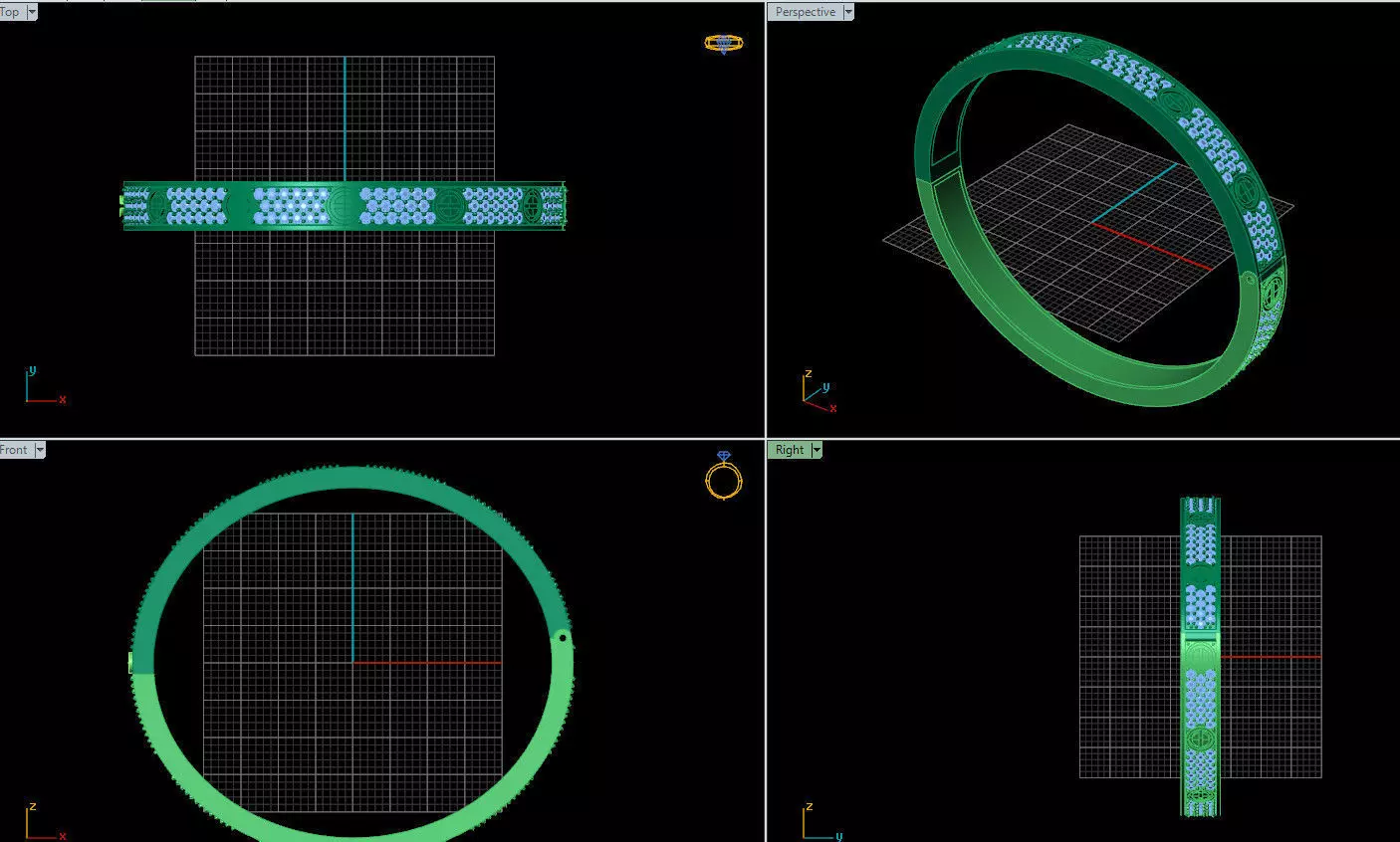
Task: Open the Perspective viewport dropdown arrow
Action: [848, 12]
